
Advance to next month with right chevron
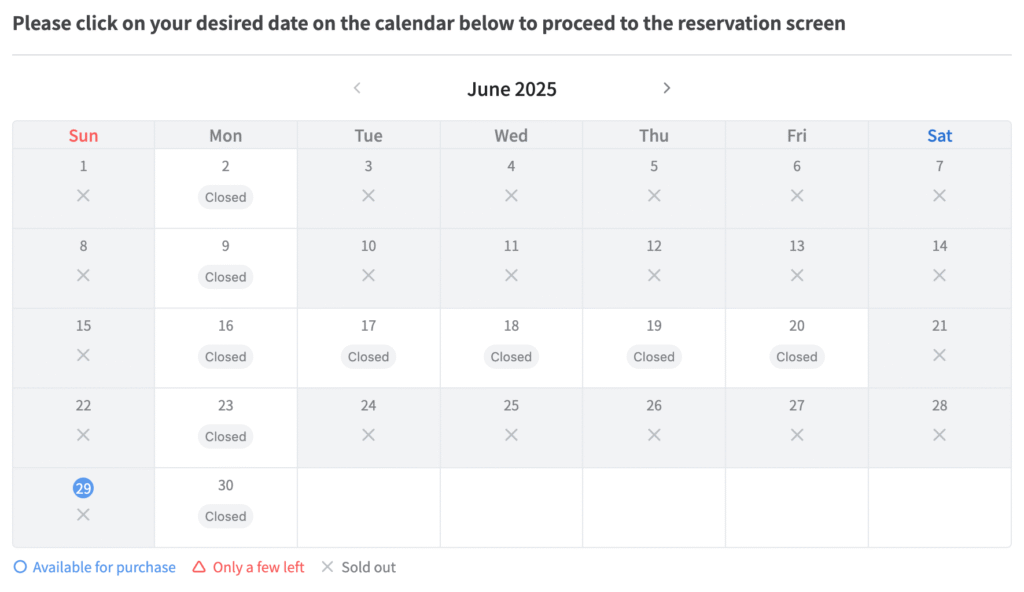tap(666, 88)
